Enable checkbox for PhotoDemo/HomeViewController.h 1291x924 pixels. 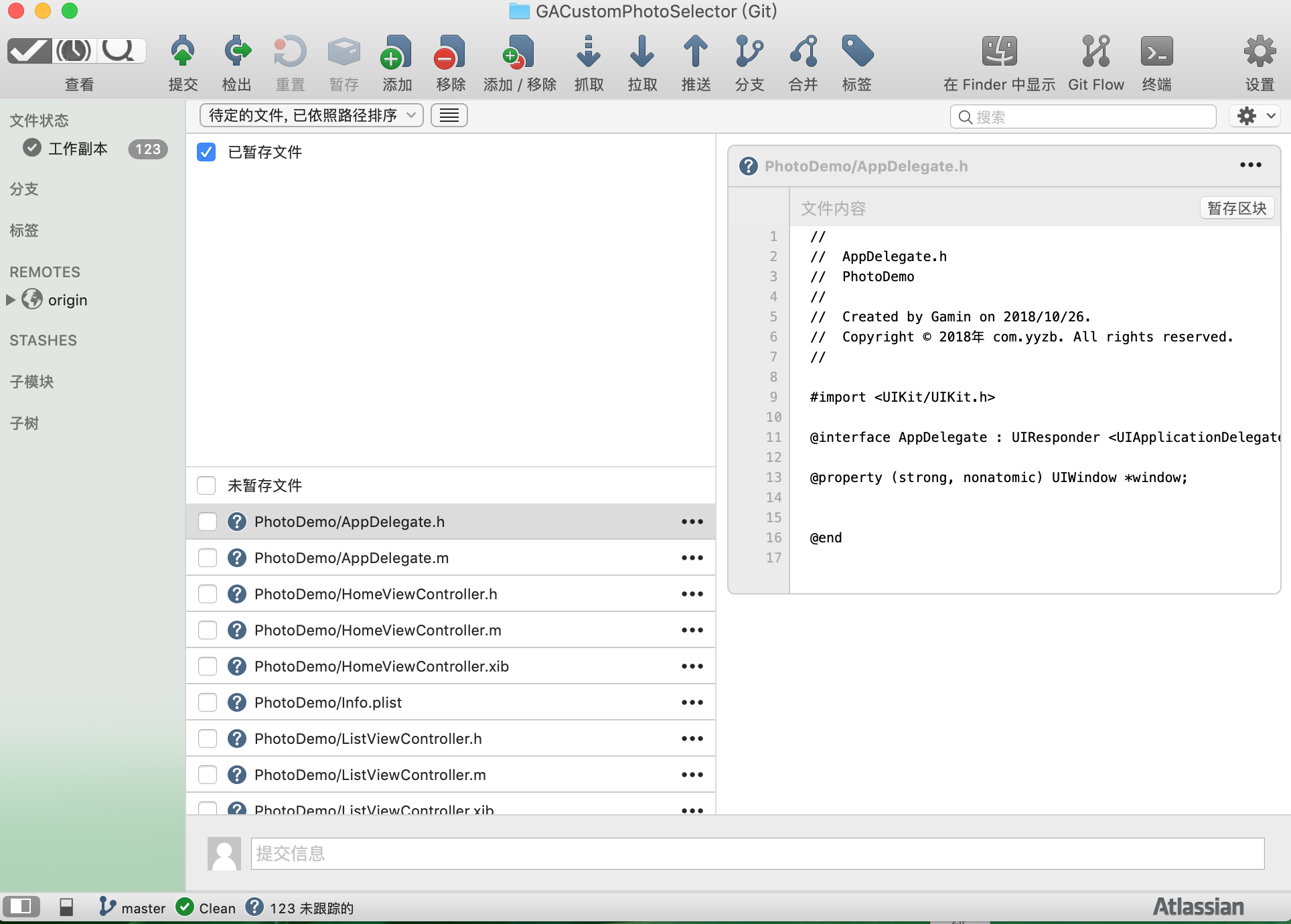(207, 594)
